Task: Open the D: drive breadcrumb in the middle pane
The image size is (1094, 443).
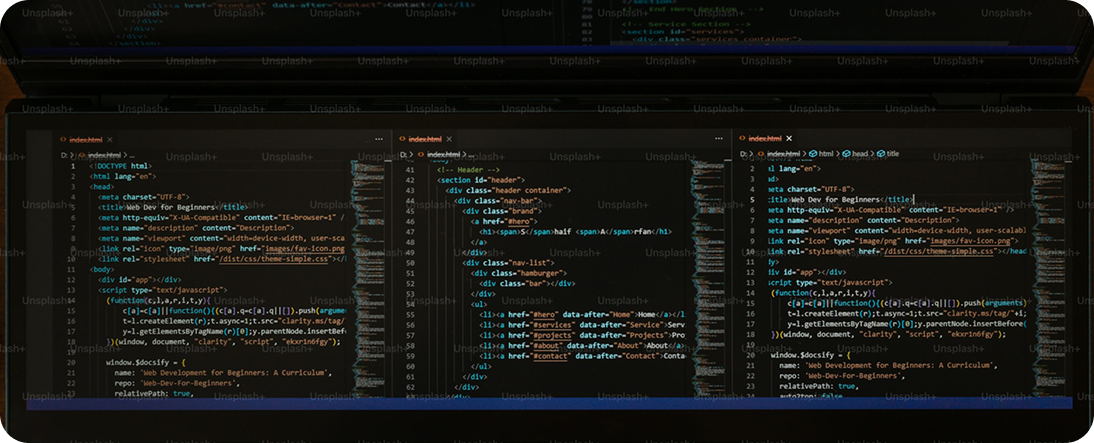Action: coord(404,155)
